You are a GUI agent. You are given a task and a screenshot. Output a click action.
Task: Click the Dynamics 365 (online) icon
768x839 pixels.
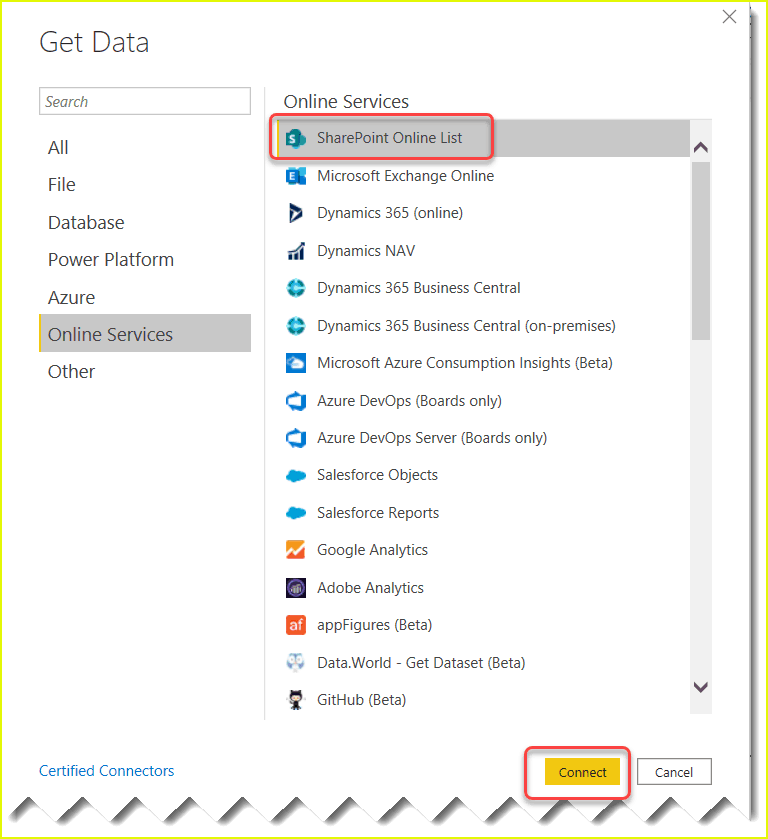pos(295,213)
